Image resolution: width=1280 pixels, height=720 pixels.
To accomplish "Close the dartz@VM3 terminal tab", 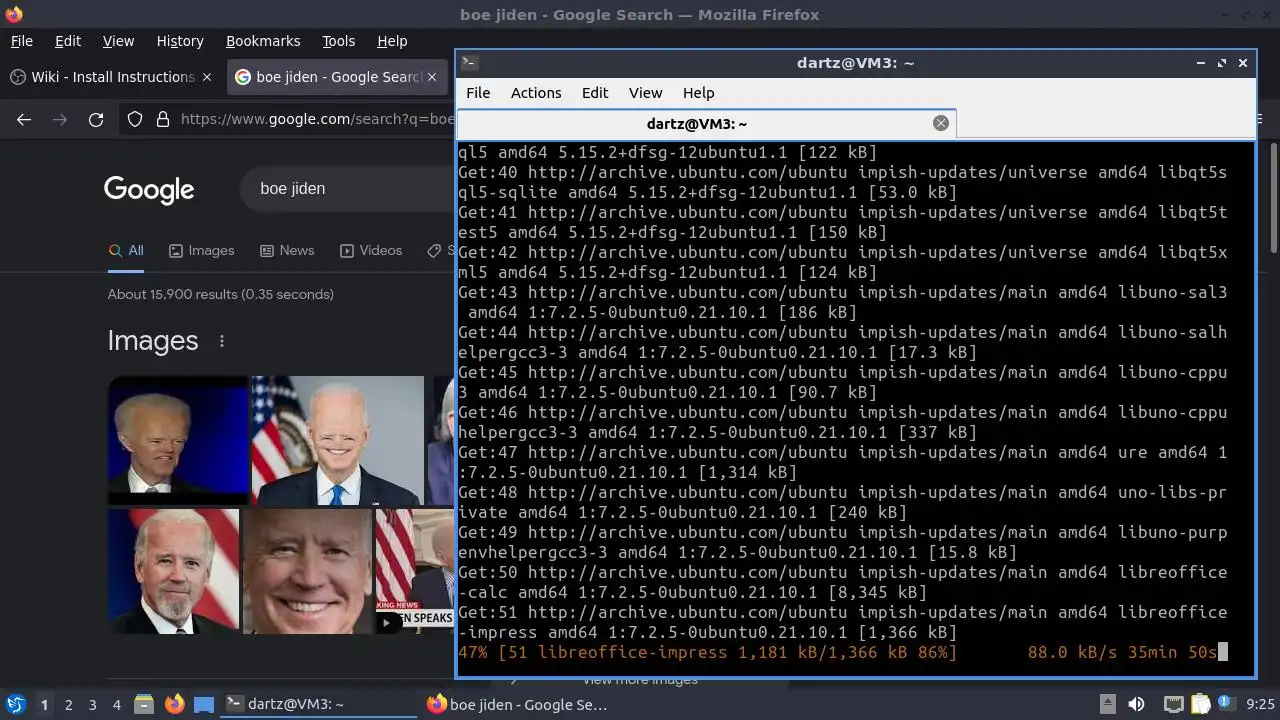I will 940,123.
